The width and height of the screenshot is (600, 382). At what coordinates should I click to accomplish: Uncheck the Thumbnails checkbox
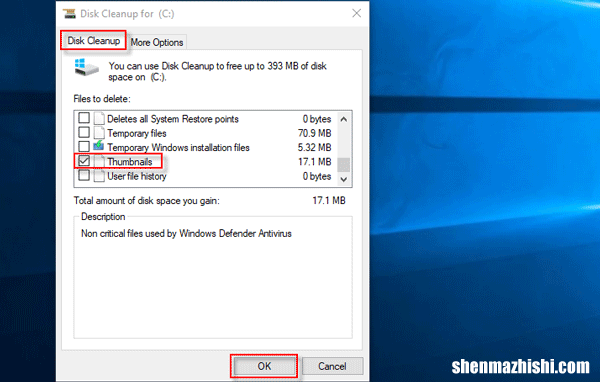[x=84, y=161]
